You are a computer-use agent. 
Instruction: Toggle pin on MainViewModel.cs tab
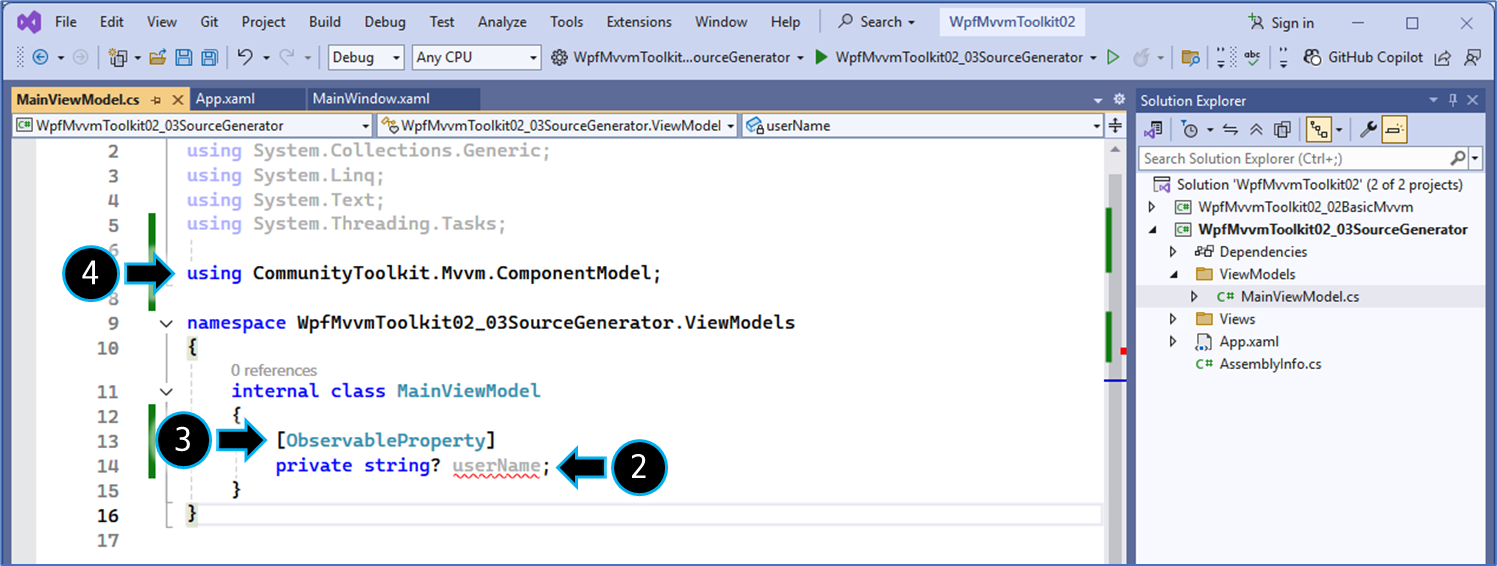point(156,100)
